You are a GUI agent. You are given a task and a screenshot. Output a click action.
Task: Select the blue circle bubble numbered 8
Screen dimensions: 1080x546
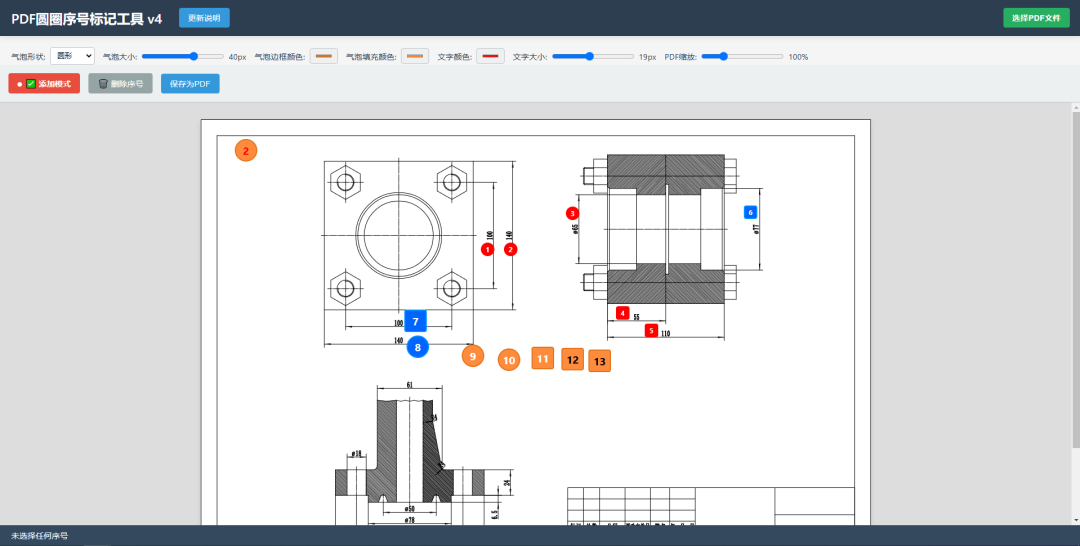(417, 347)
